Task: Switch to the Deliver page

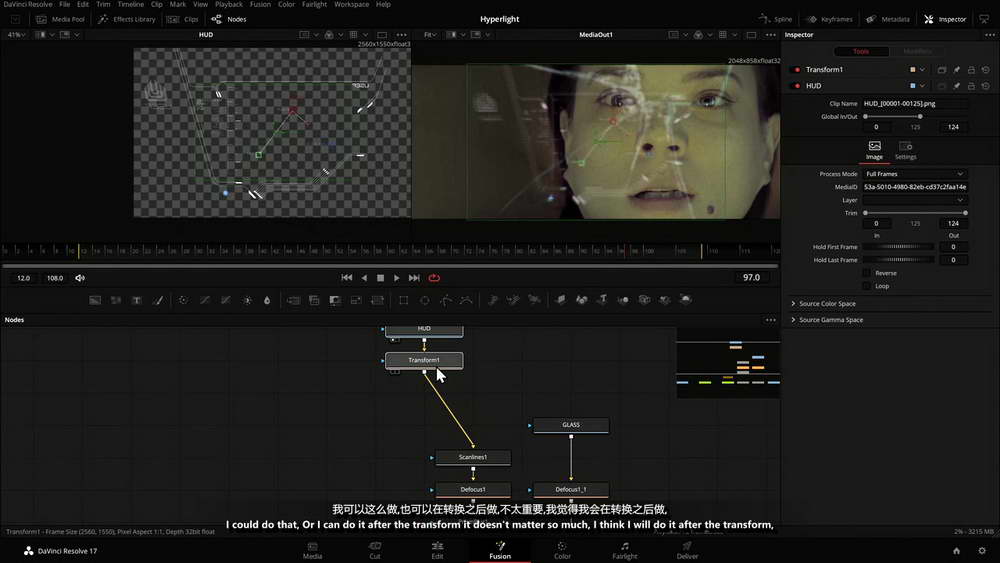Action: (687, 551)
